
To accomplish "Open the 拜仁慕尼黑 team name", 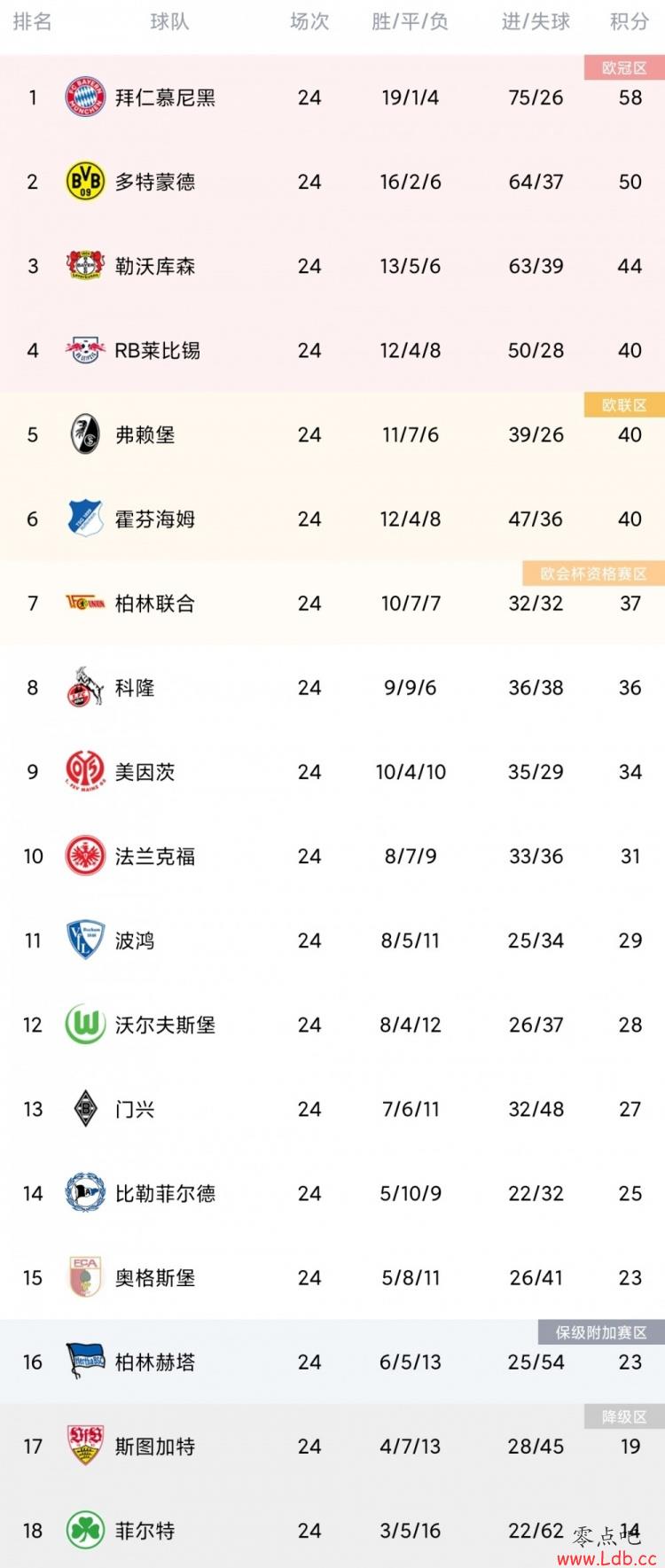I will click(165, 98).
